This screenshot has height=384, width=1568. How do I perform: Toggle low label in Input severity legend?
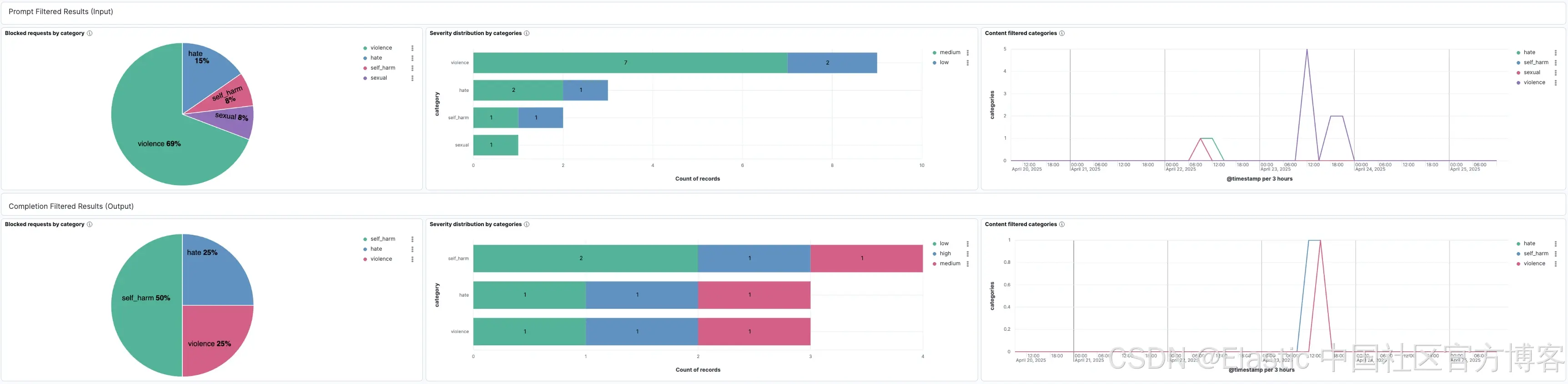pos(944,63)
